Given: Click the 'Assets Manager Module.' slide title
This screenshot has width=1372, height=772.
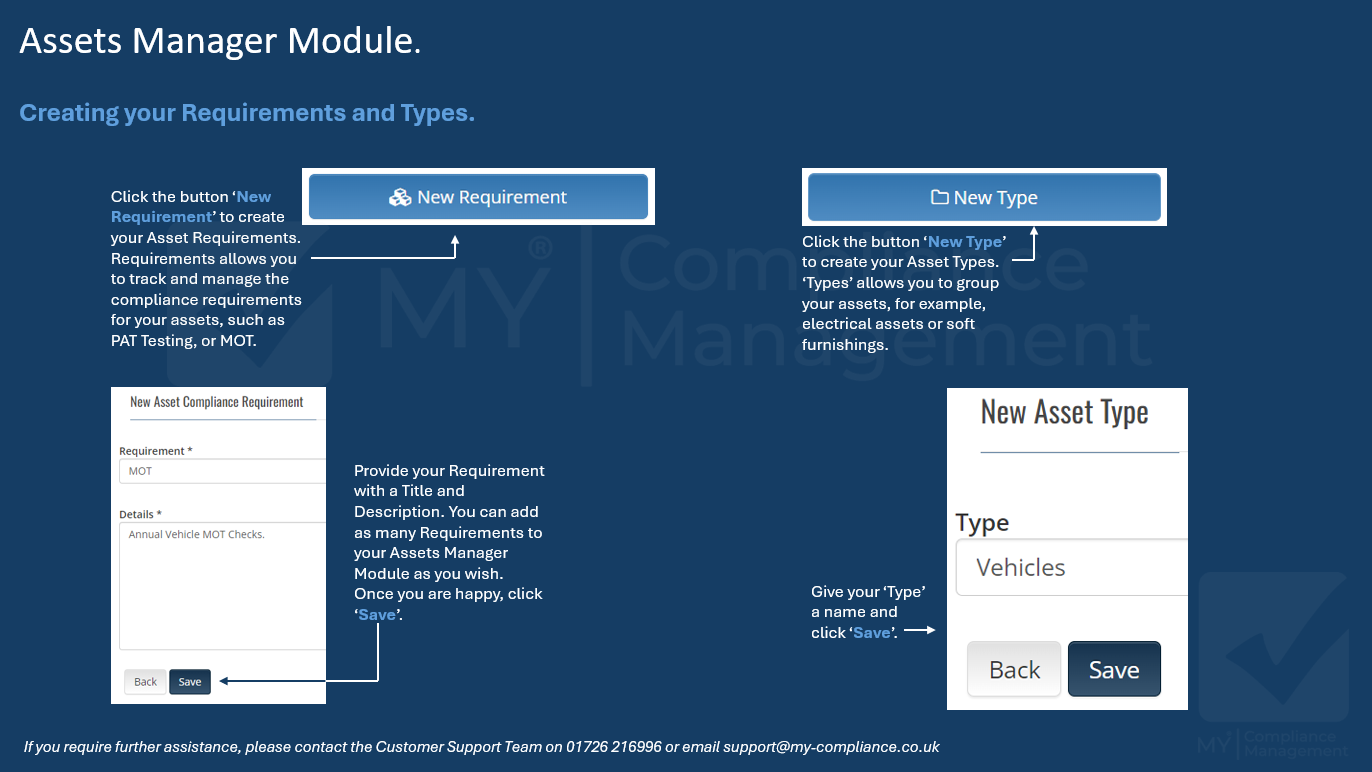Looking at the screenshot, I should [x=220, y=41].
